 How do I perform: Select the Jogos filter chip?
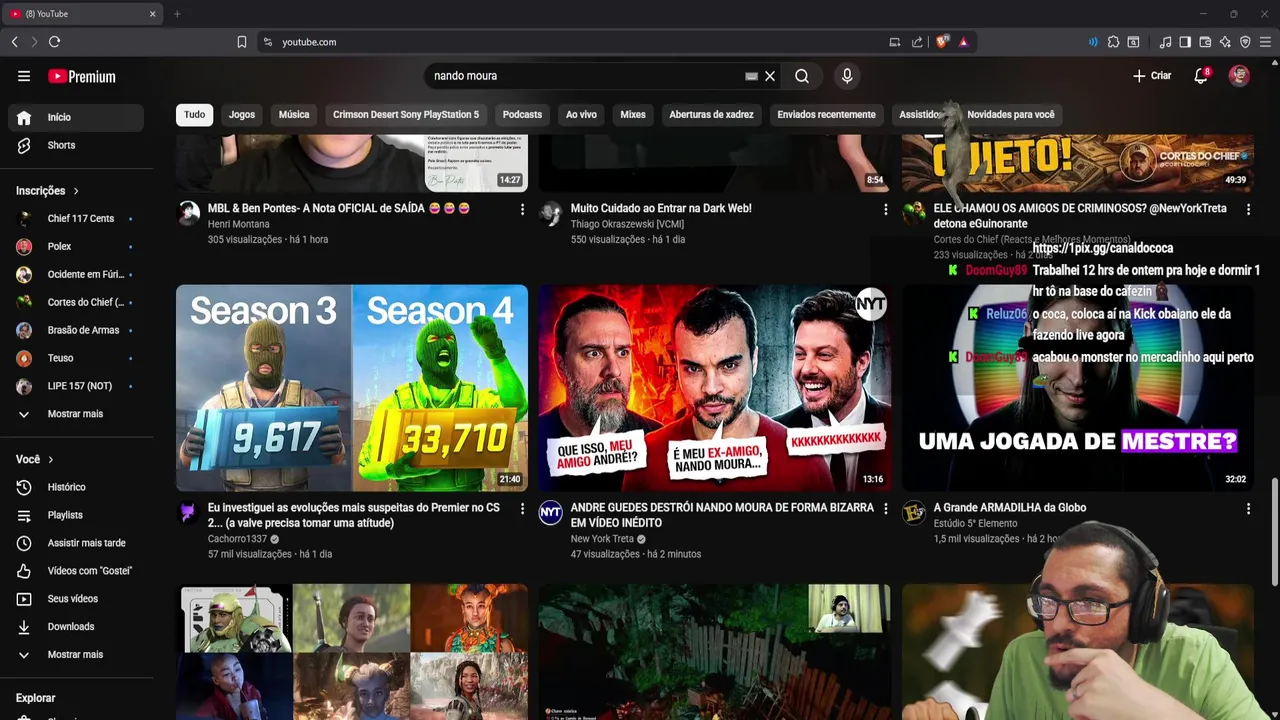point(242,114)
